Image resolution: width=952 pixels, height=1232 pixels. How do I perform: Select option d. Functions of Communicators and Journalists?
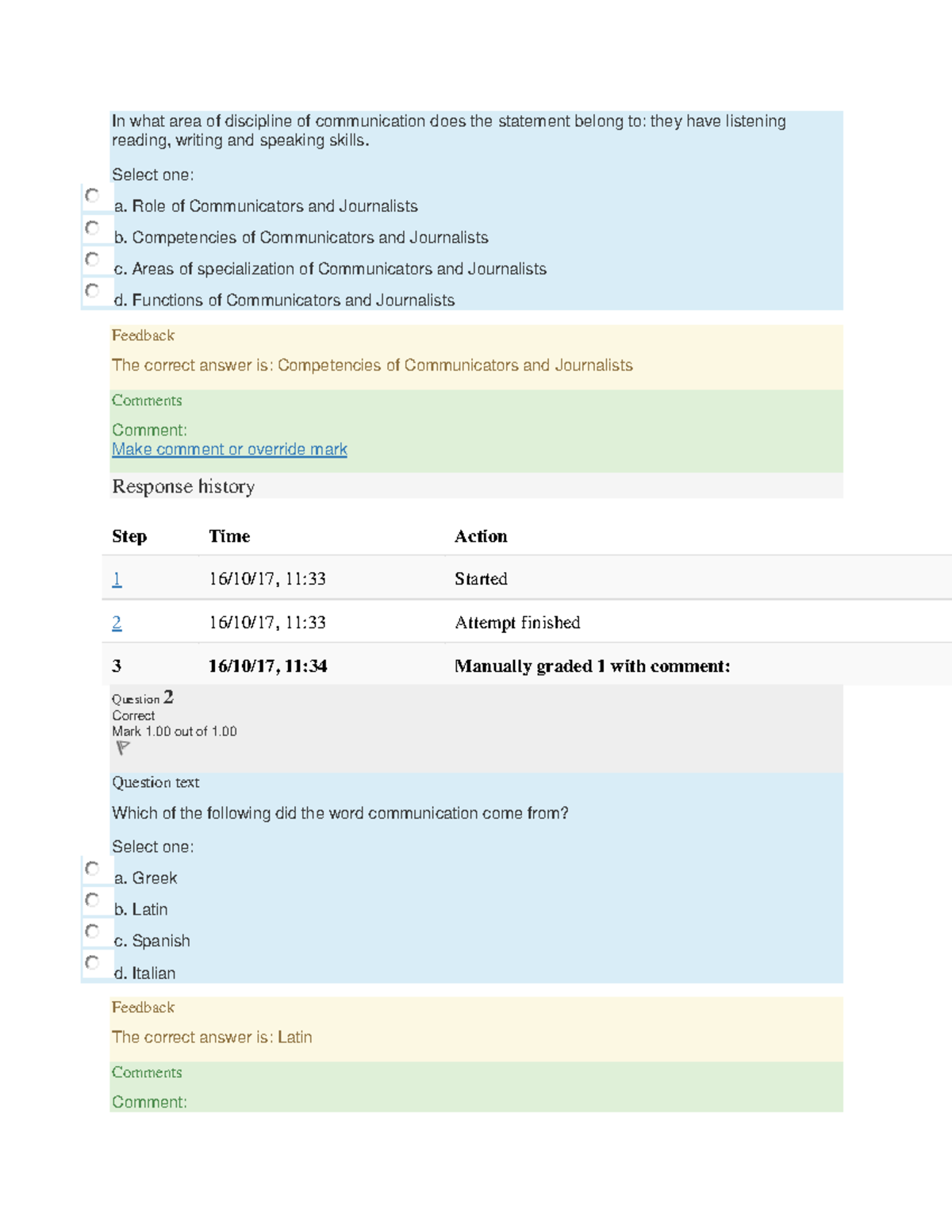pos(92,290)
